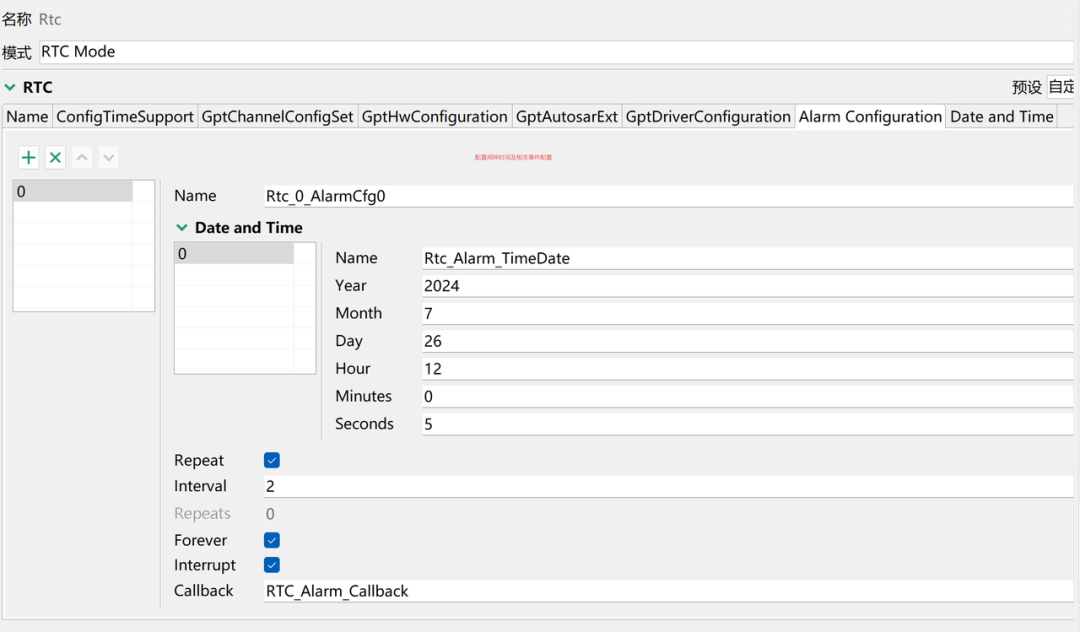Click the Interval value field
Viewport: 1080px width, 632px height.
665,487
